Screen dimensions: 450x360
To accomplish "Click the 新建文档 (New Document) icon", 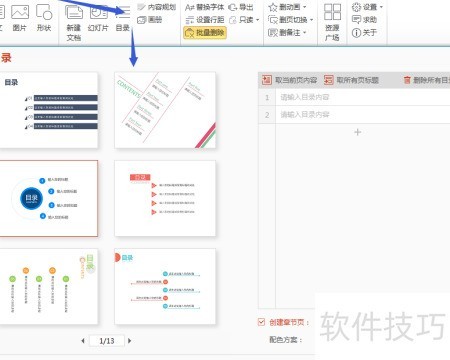I will click(x=74, y=13).
